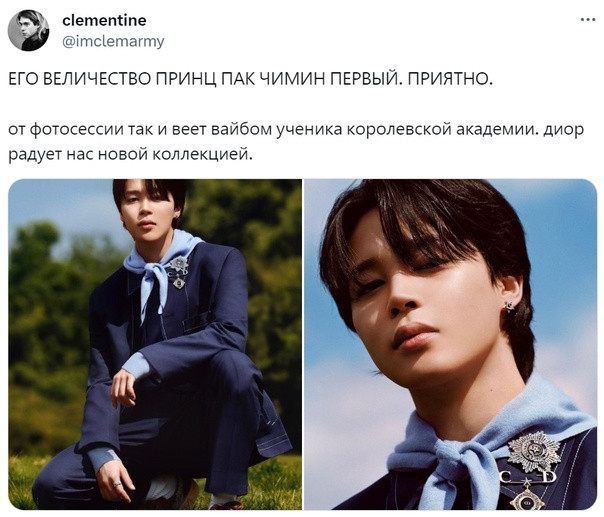Click the display name clementine
This screenshot has width=604, height=517.
(x=104, y=20)
